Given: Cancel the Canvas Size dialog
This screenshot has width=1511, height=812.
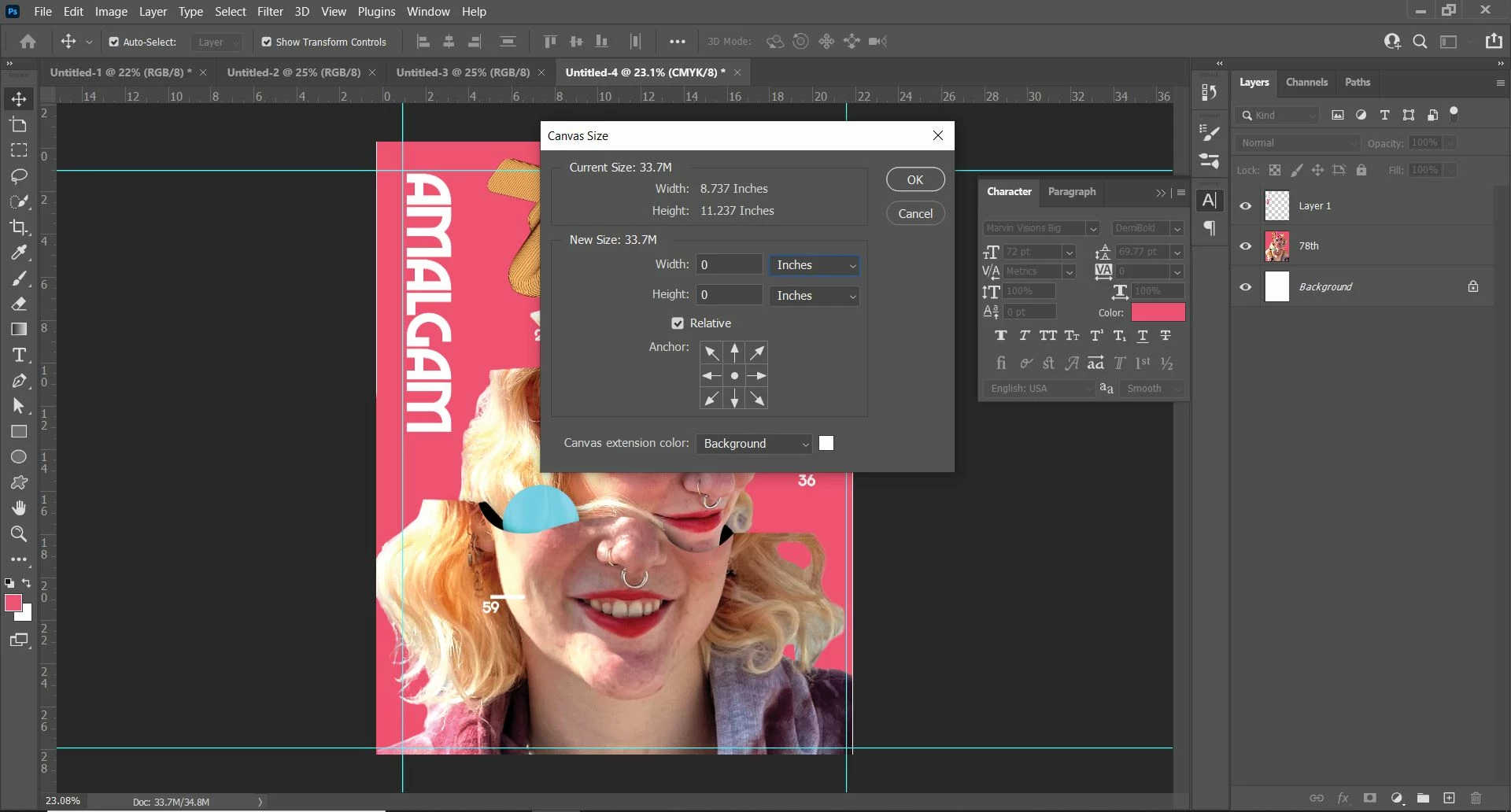Looking at the screenshot, I should (914, 214).
